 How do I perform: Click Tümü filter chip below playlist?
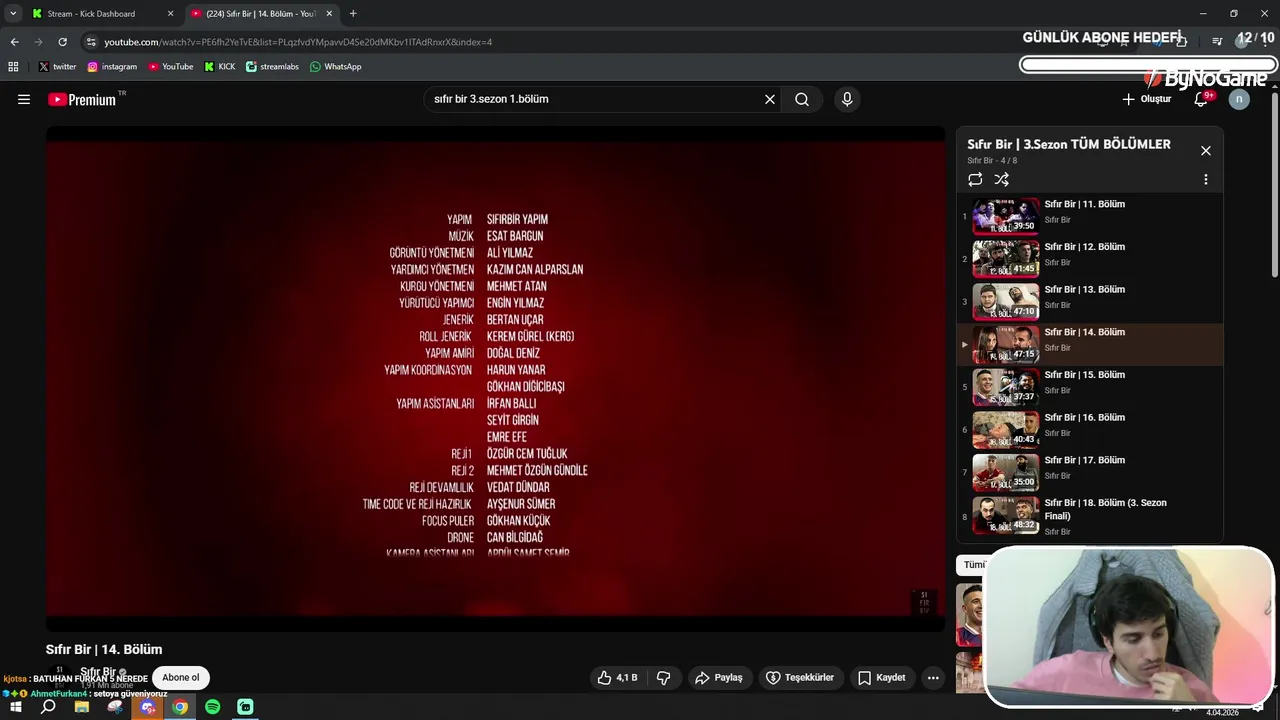[x=972, y=565]
